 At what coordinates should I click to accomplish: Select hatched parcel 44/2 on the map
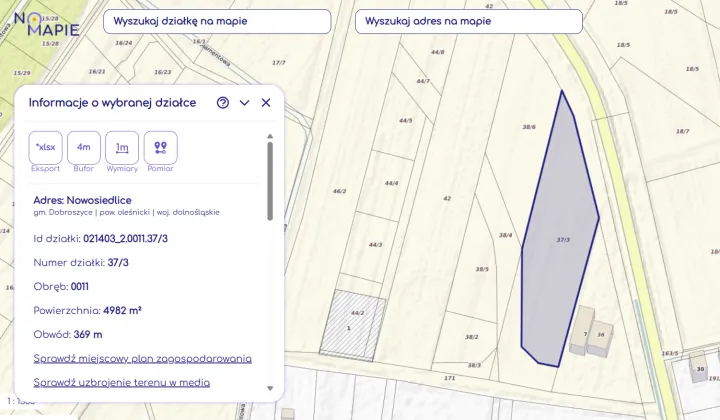click(357, 313)
